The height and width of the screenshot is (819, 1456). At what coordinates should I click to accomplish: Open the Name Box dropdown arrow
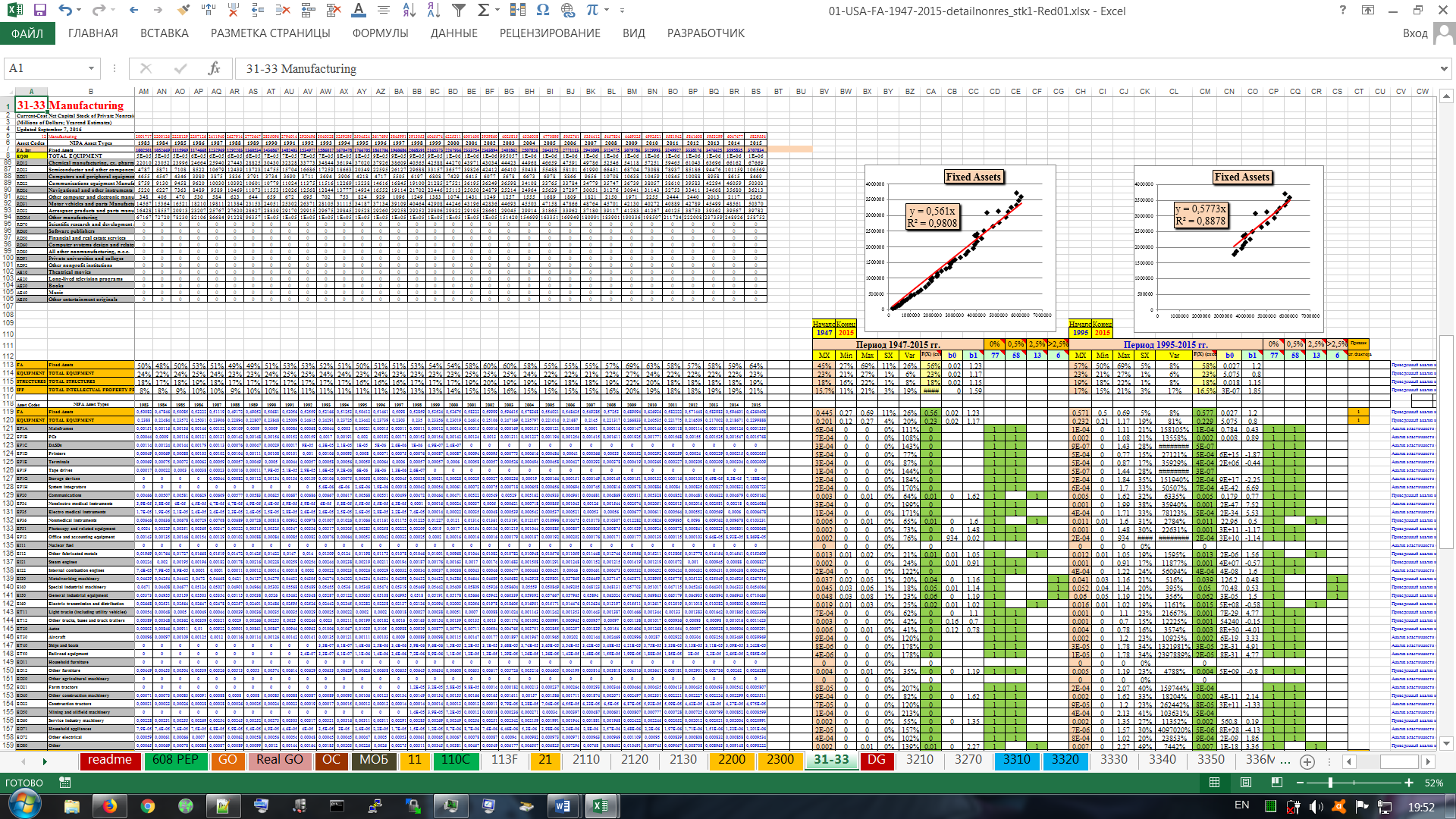click(92, 68)
